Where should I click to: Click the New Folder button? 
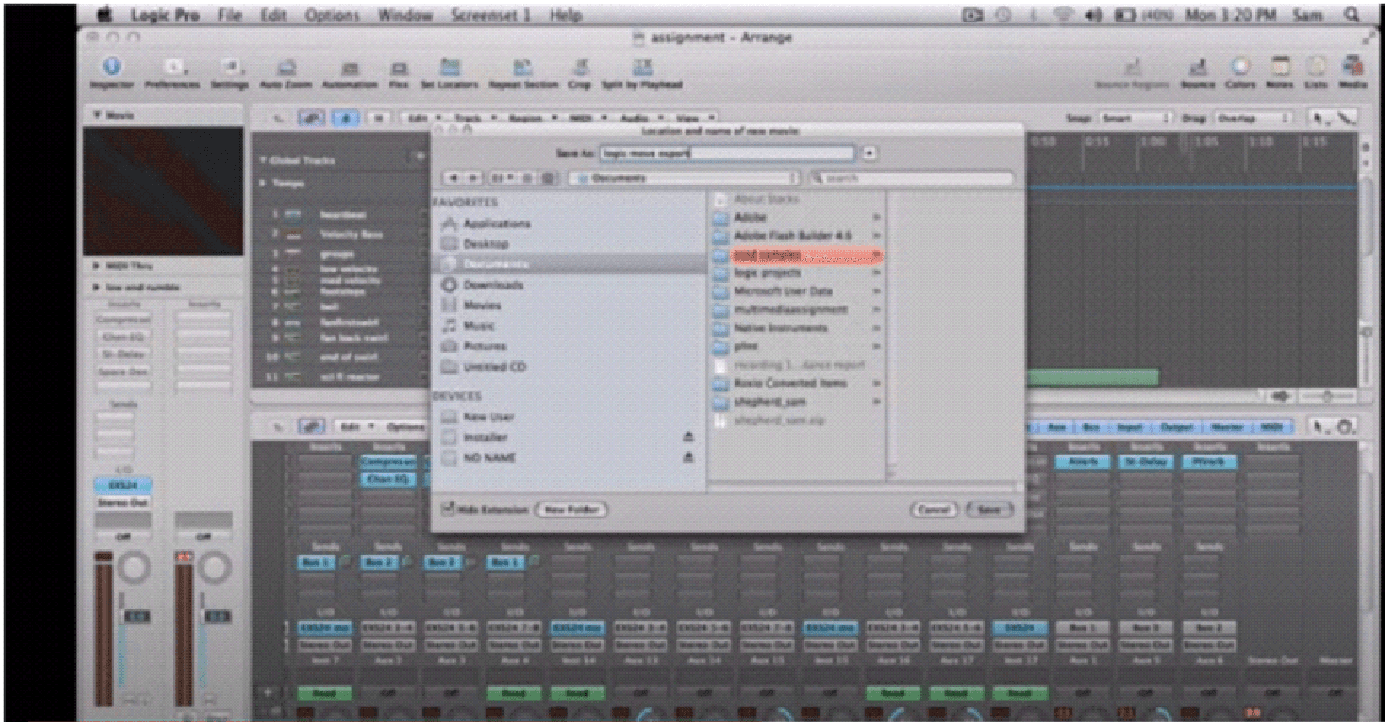571,509
